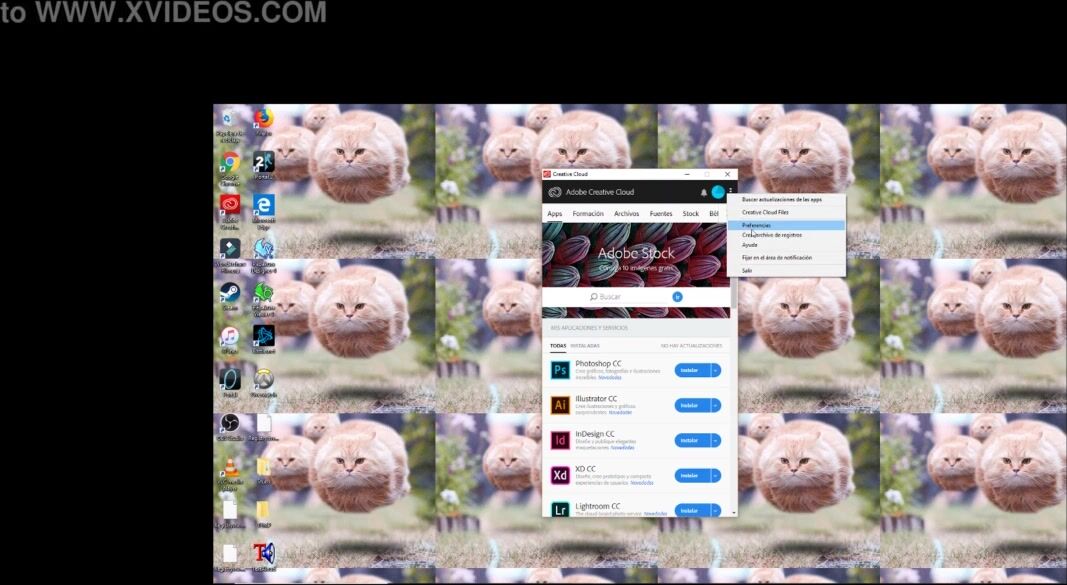Click the Adobe Stock Buscar search field
Image resolution: width=1067 pixels, height=585 pixels.
point(630,297)
